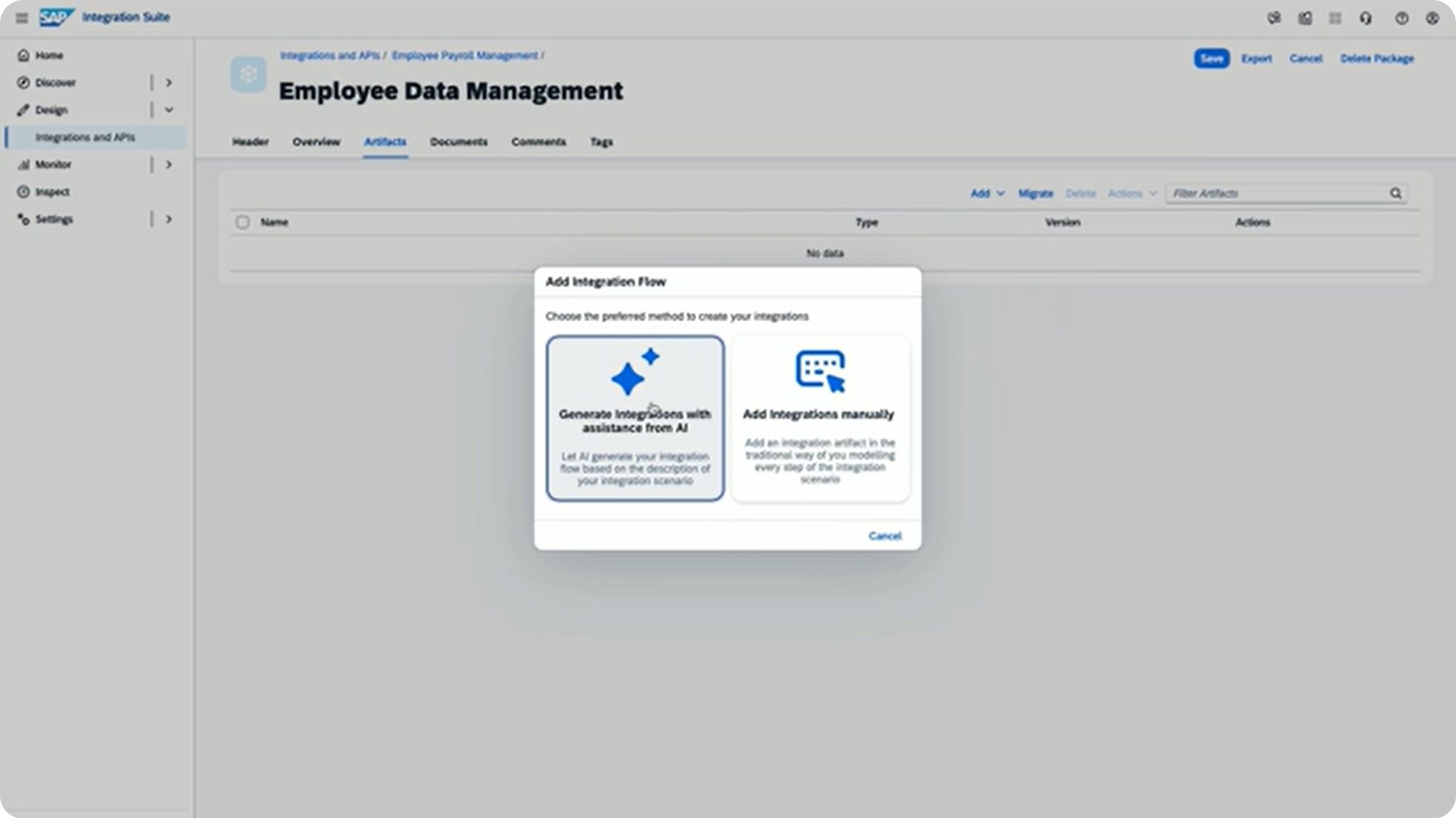Image resolution: width=1456 pixels, height=818 pixels.
Task: Collapse the Design section chevron
Action: click(169, 110)
